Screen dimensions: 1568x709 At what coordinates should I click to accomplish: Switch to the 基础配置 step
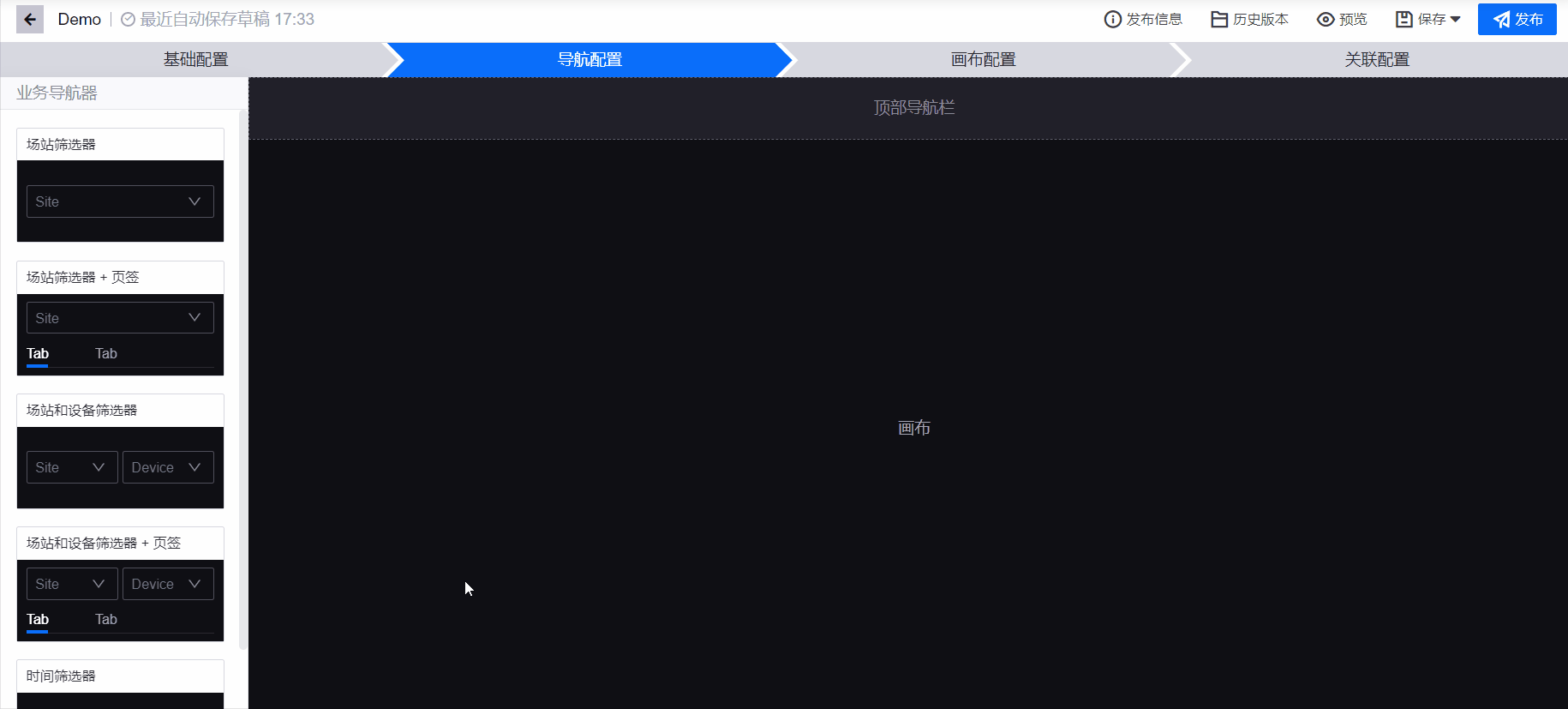(x=195, y=59)
